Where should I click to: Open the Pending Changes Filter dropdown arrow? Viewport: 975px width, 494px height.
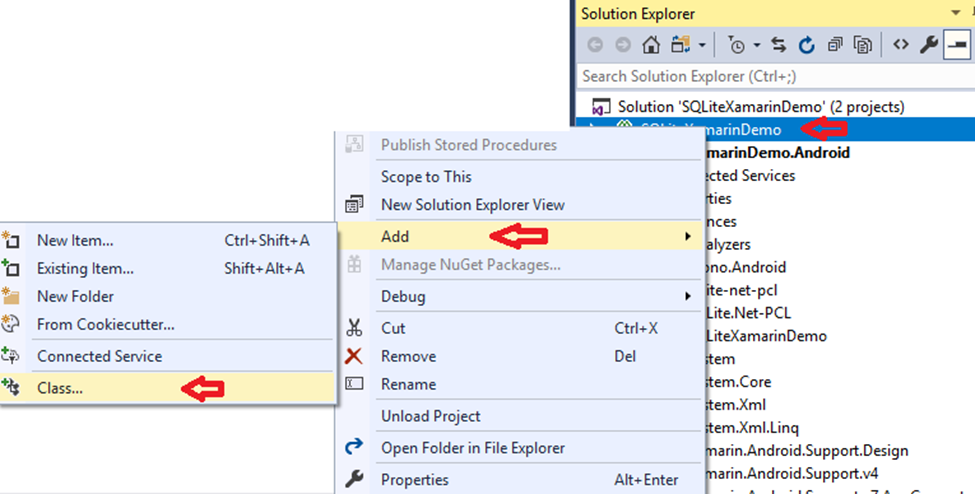(x=757, y=45)
